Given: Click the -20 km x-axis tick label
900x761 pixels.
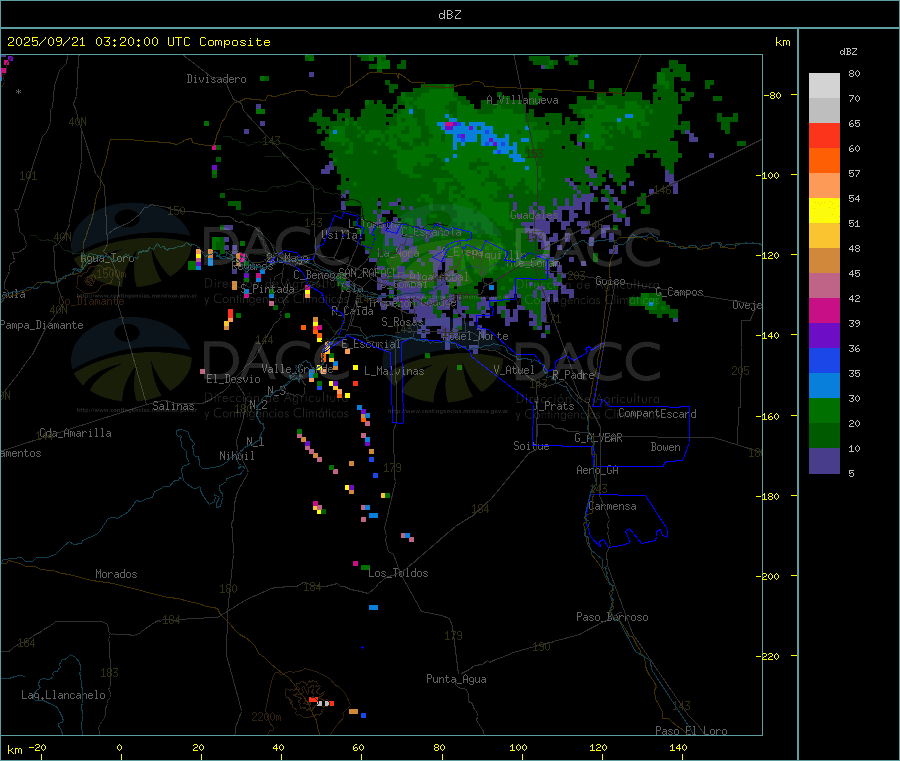Looking at the screenshot, I should [x=38, y=747].
